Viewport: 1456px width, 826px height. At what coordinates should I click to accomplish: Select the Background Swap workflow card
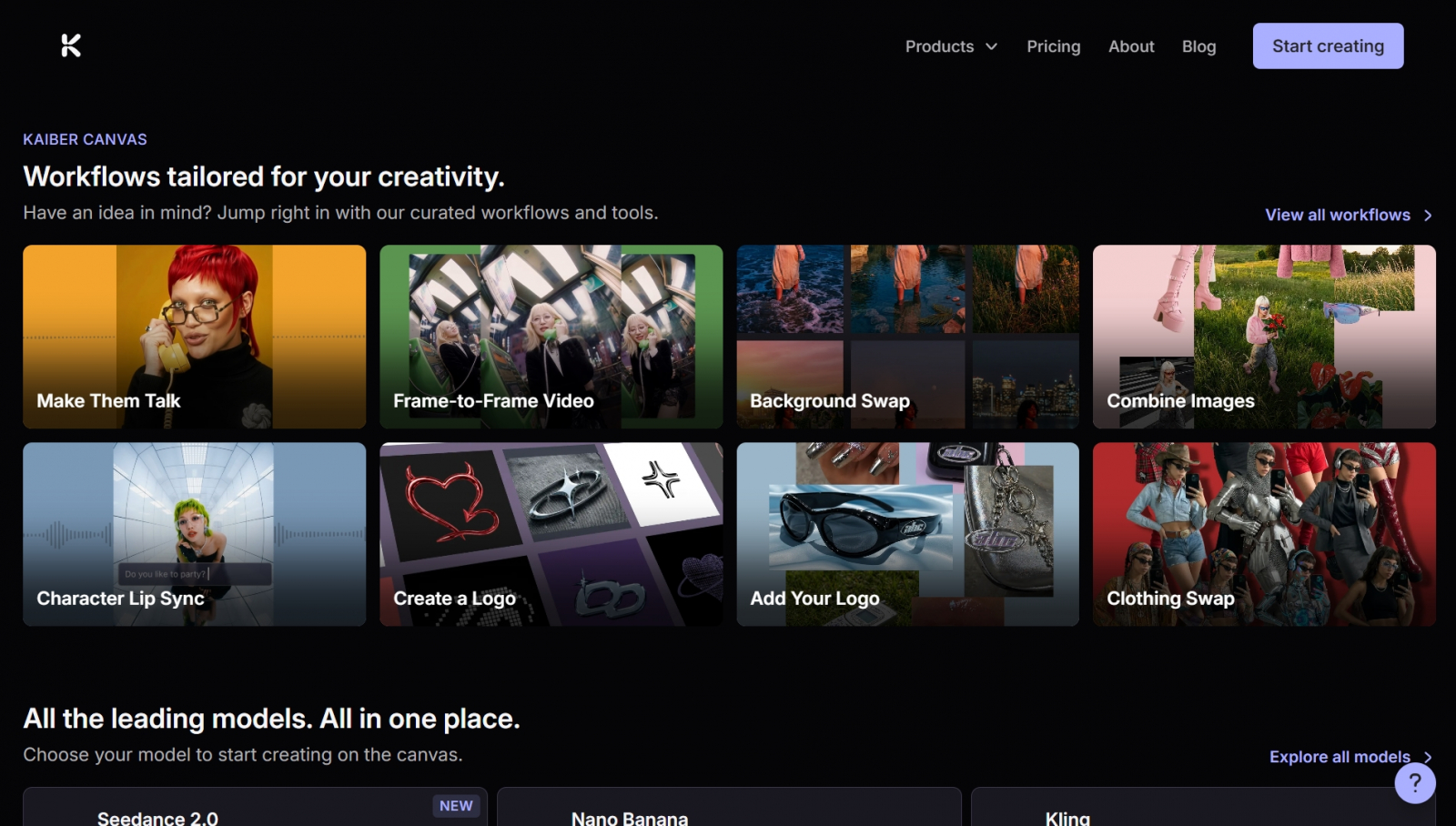coord(908,337)
